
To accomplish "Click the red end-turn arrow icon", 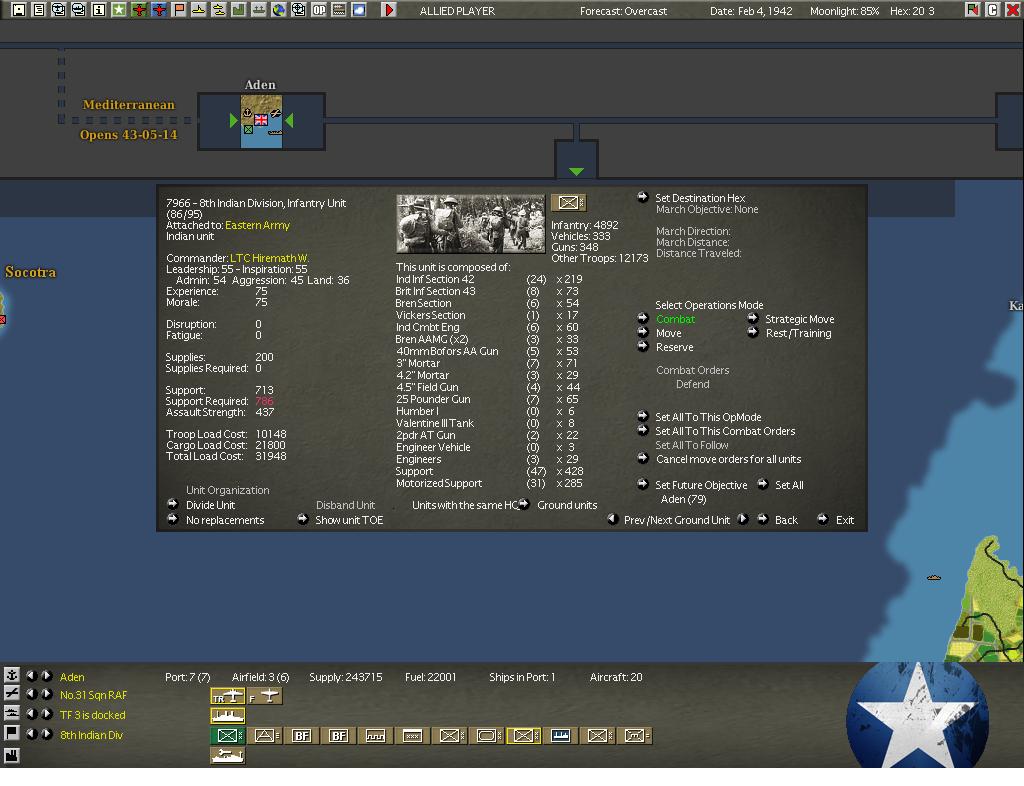I will coord(389,10).
